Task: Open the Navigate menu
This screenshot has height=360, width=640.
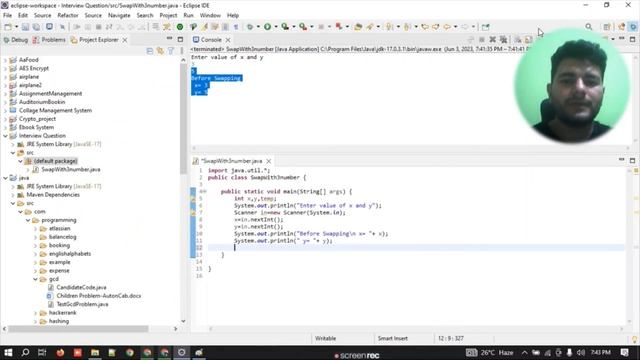Action: click(x=119, y=15)
